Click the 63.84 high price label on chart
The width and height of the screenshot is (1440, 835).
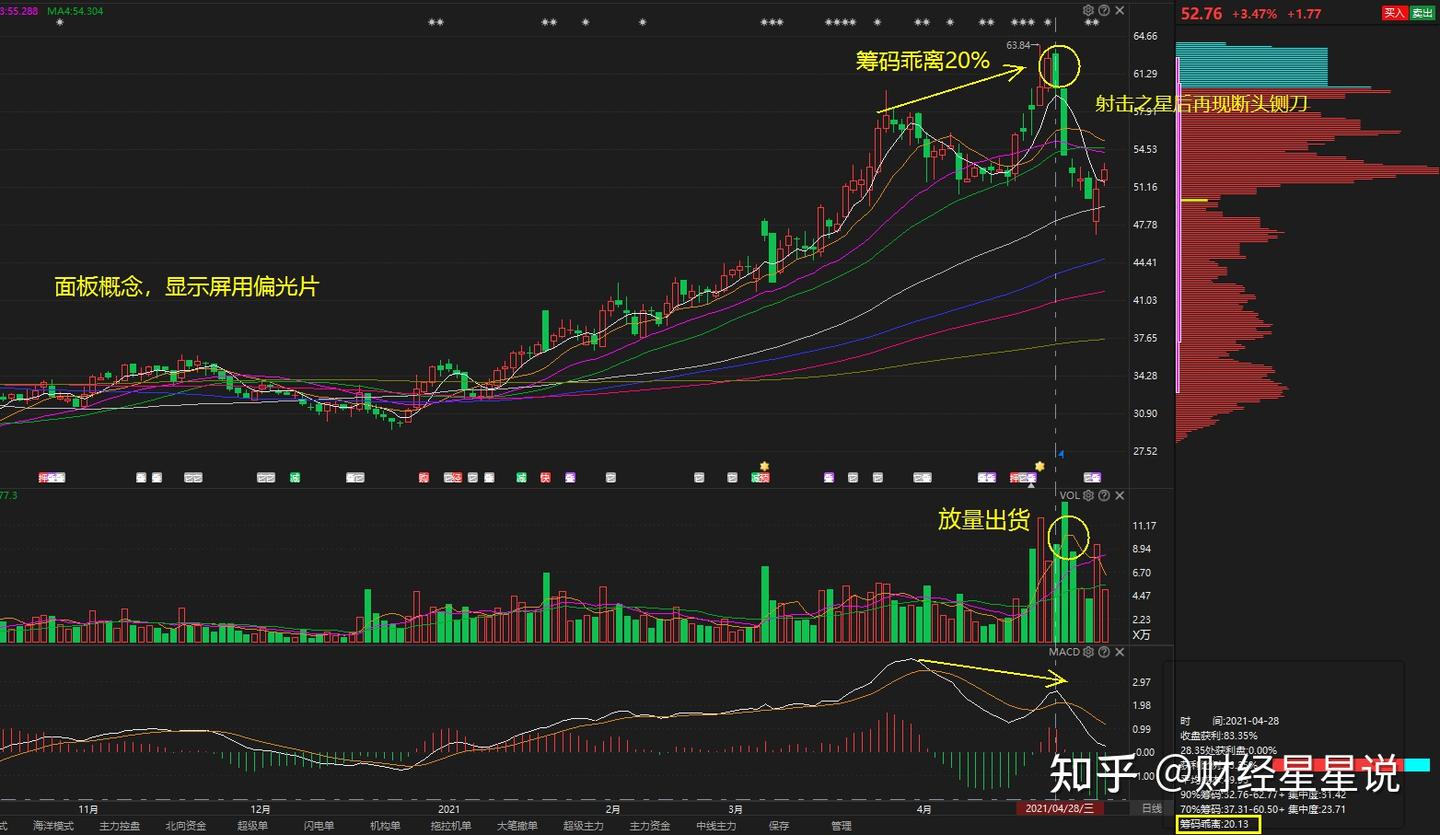click(x=1019, y=45)
